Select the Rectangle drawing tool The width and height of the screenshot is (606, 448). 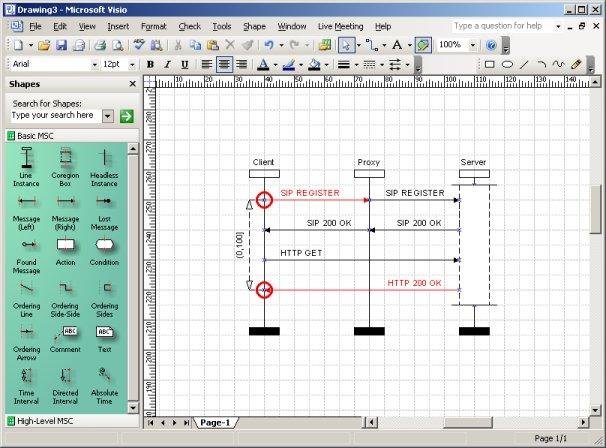point(489,65)
